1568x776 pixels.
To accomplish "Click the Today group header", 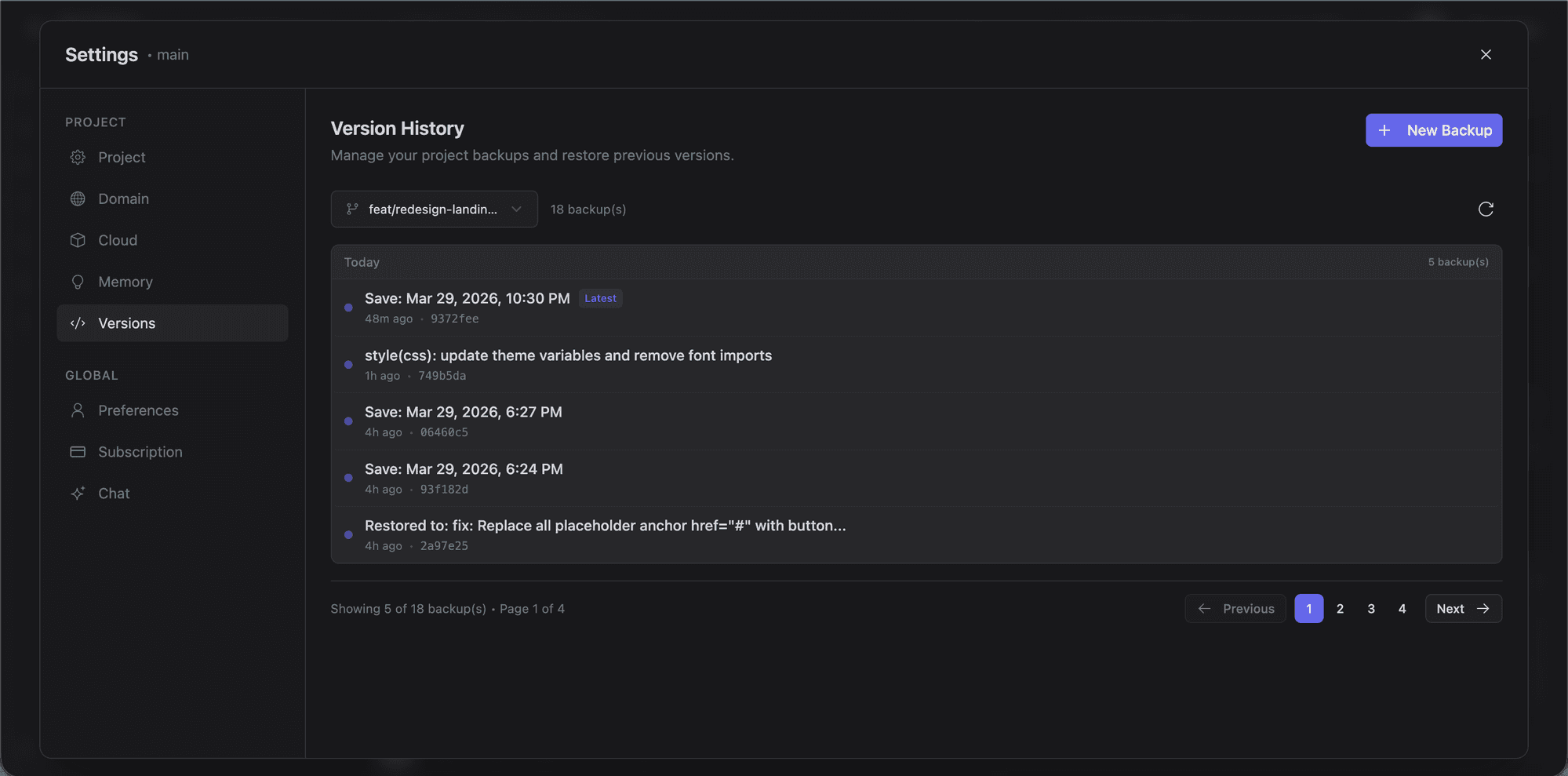I will (916, 262).
